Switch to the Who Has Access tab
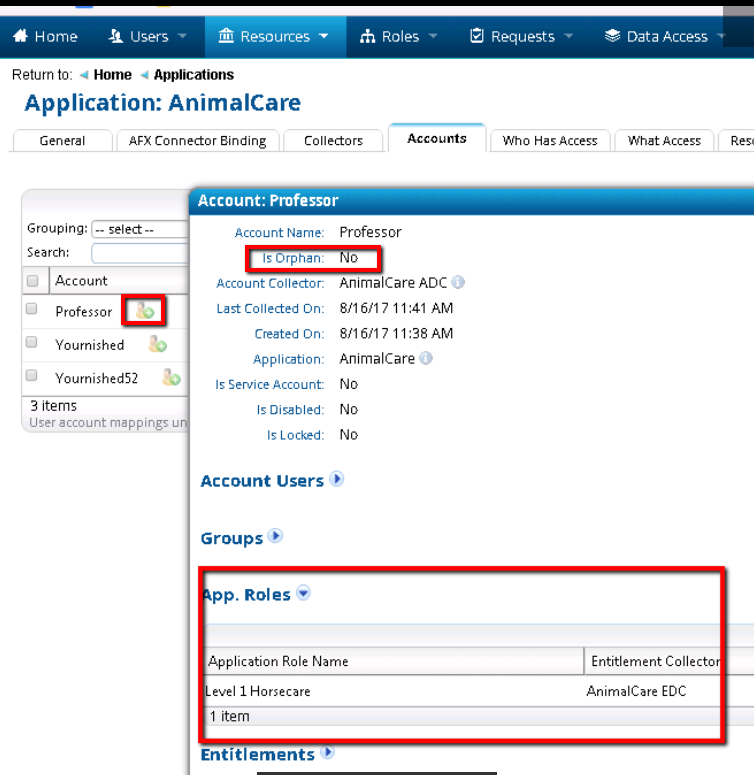The image size is (754, 775). 549,141
